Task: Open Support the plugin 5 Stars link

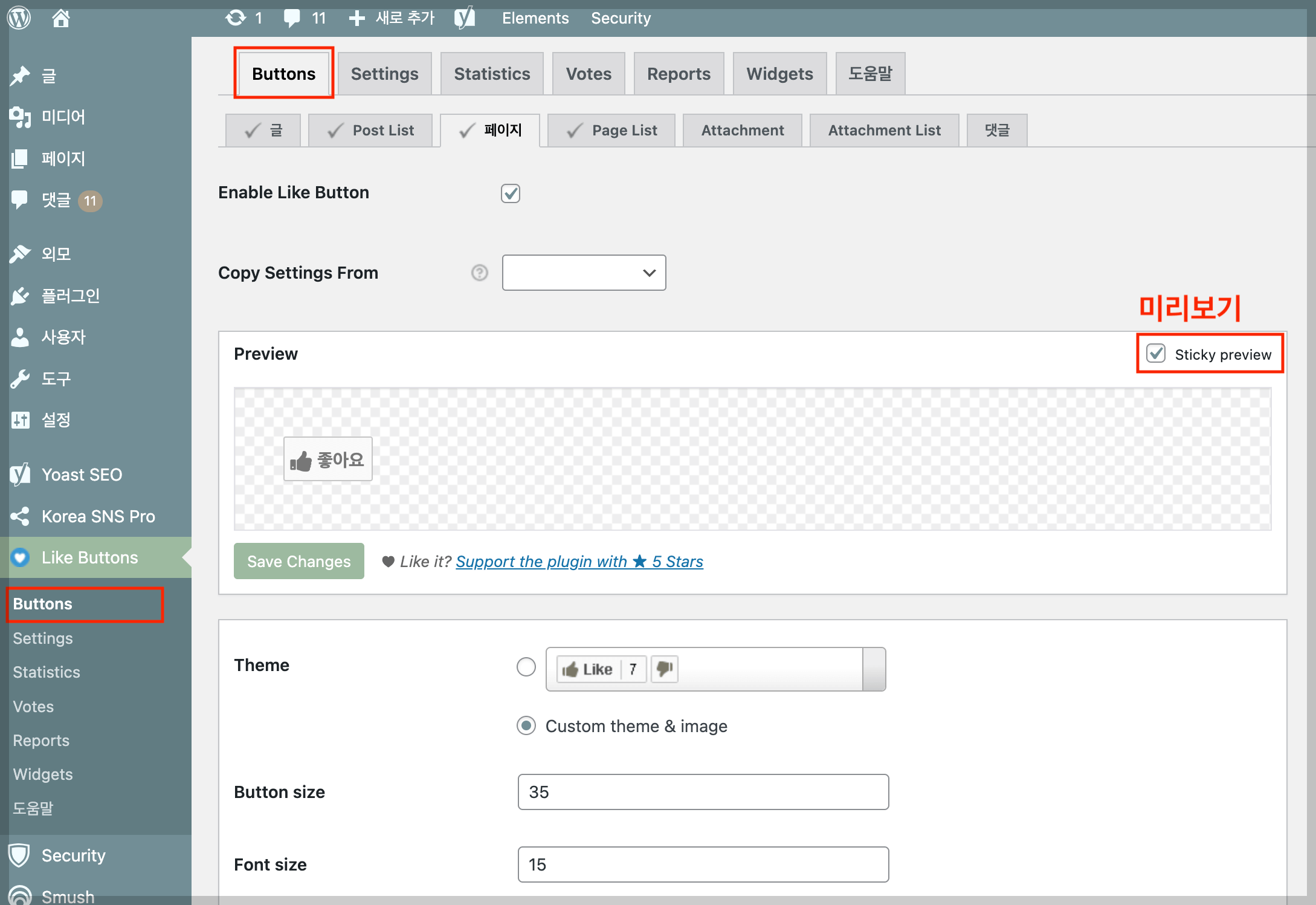Action: coord(579,562)
